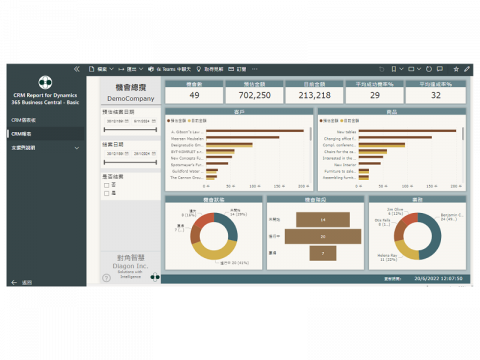Image resolution: width=480 pixels, height=360 pixels.
Task: Click the green logo icon beside Diagon Inc.
Action: (155, 277)
